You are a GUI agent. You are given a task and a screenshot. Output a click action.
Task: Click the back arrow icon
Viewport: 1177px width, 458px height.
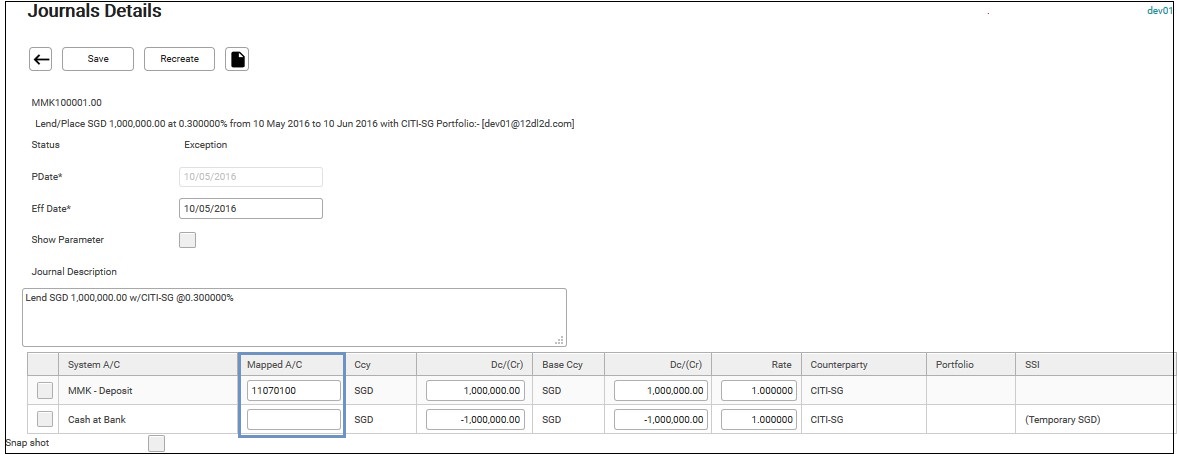click(x=41, y=59)
